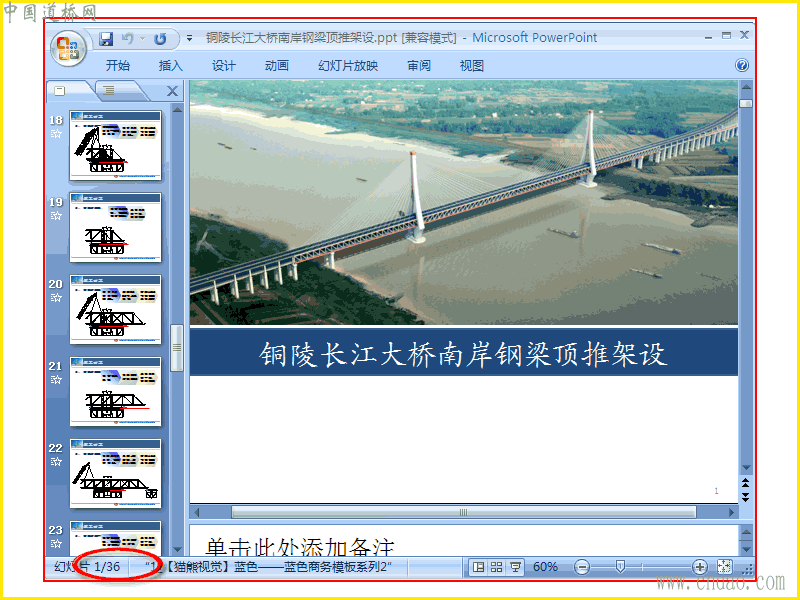Open the 开始 ribbon tab
Viewport: 800px width, 600px height.
(x=118, y=65)
